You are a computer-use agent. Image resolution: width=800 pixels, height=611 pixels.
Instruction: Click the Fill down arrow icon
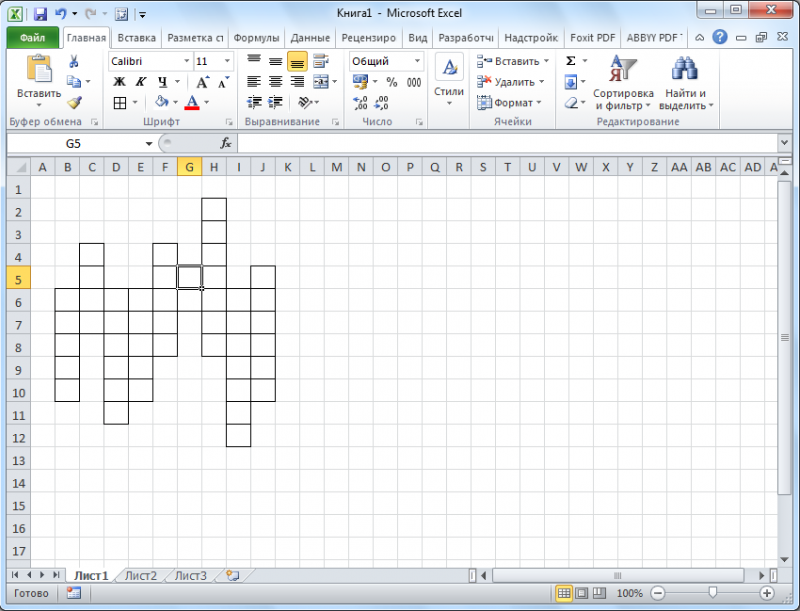pos(571,82)
